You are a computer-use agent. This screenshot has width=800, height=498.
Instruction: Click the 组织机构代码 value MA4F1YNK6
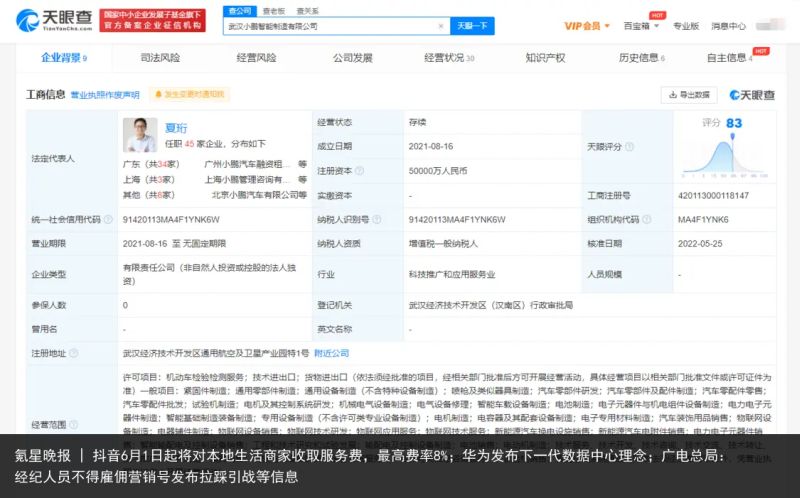(703, 219)
